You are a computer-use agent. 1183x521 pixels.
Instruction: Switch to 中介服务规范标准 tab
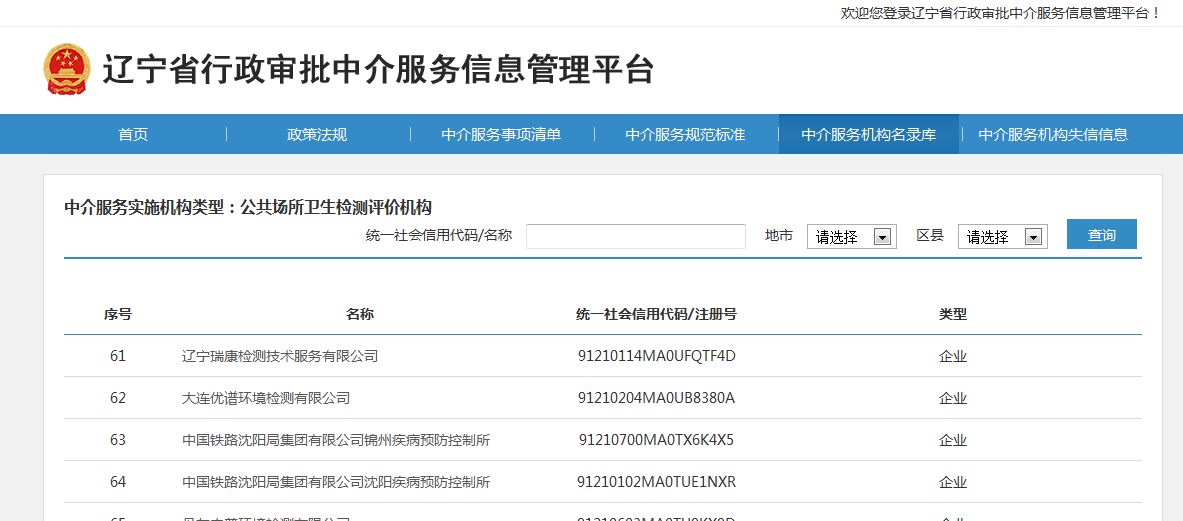[685, 135]
